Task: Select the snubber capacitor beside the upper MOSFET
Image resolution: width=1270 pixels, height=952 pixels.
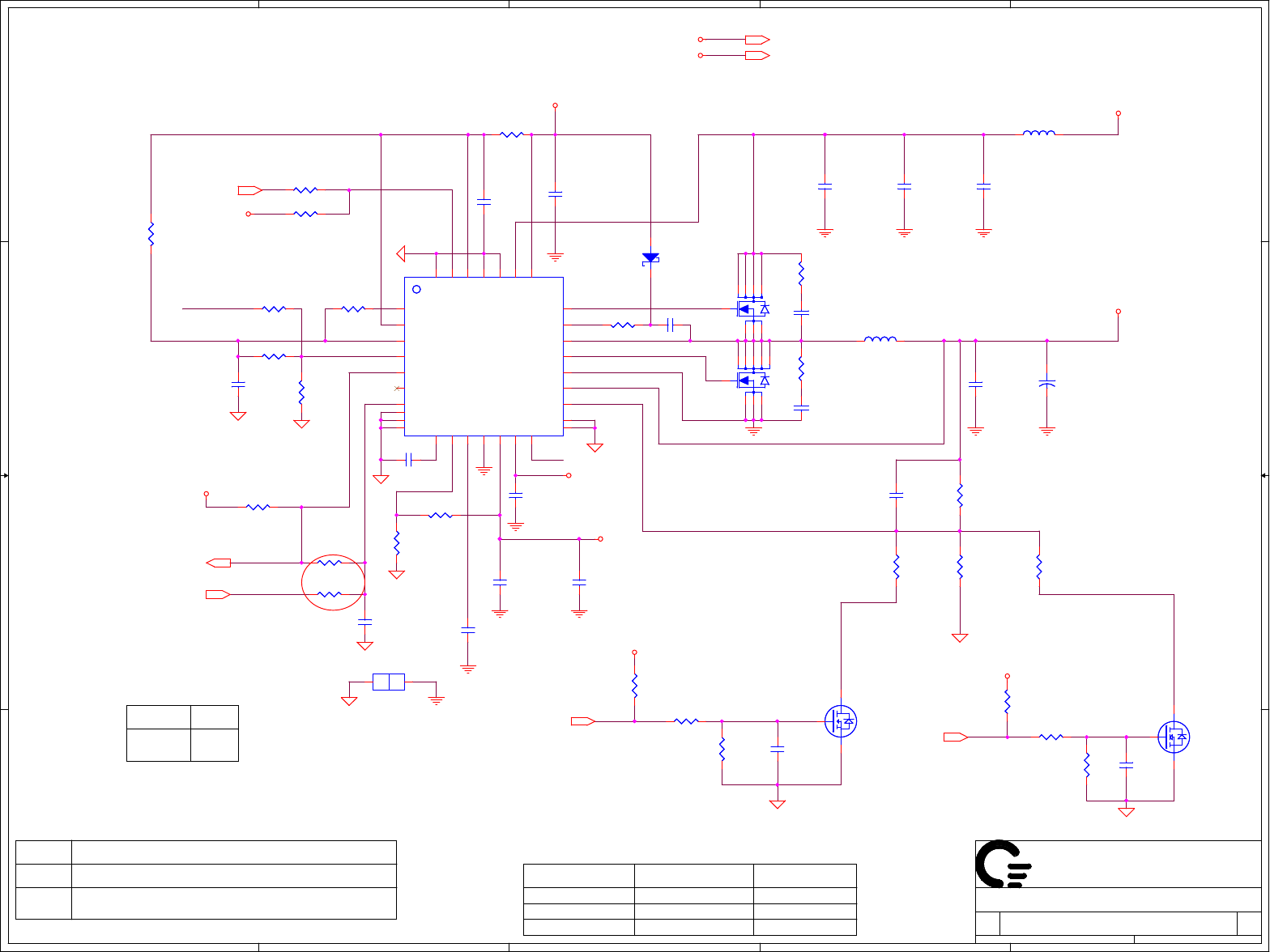Action: (801, 312)
